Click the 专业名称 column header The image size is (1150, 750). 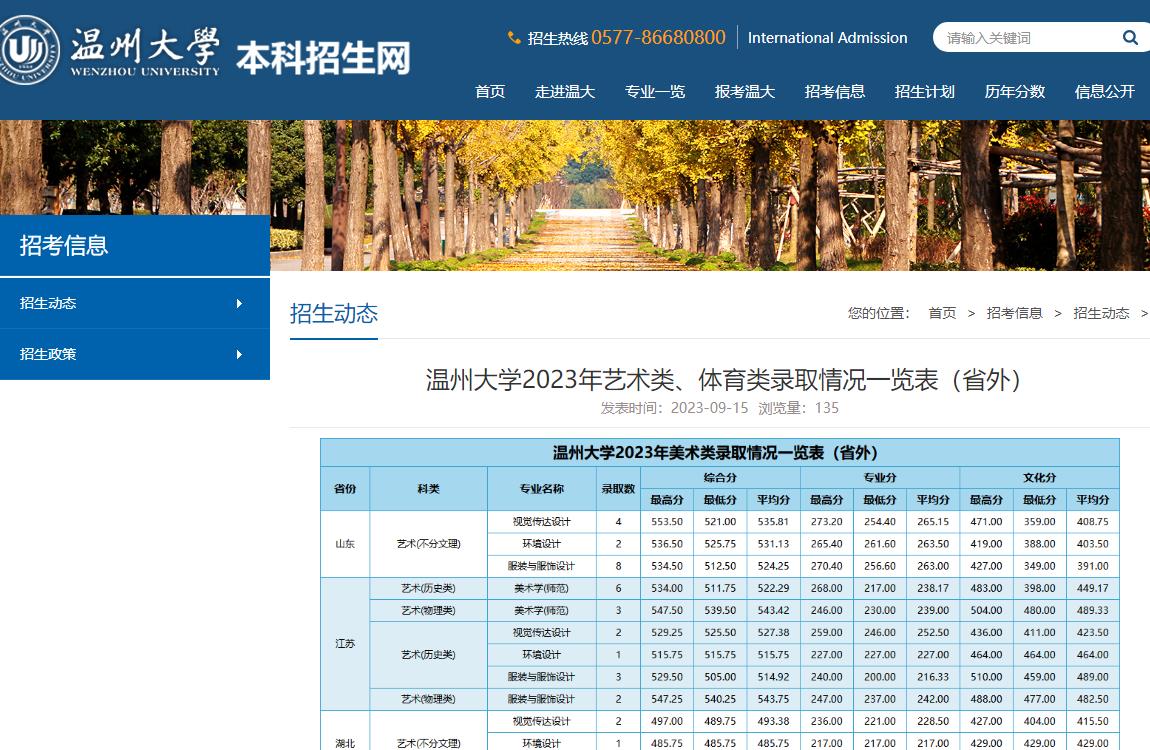tap(541, 488)
